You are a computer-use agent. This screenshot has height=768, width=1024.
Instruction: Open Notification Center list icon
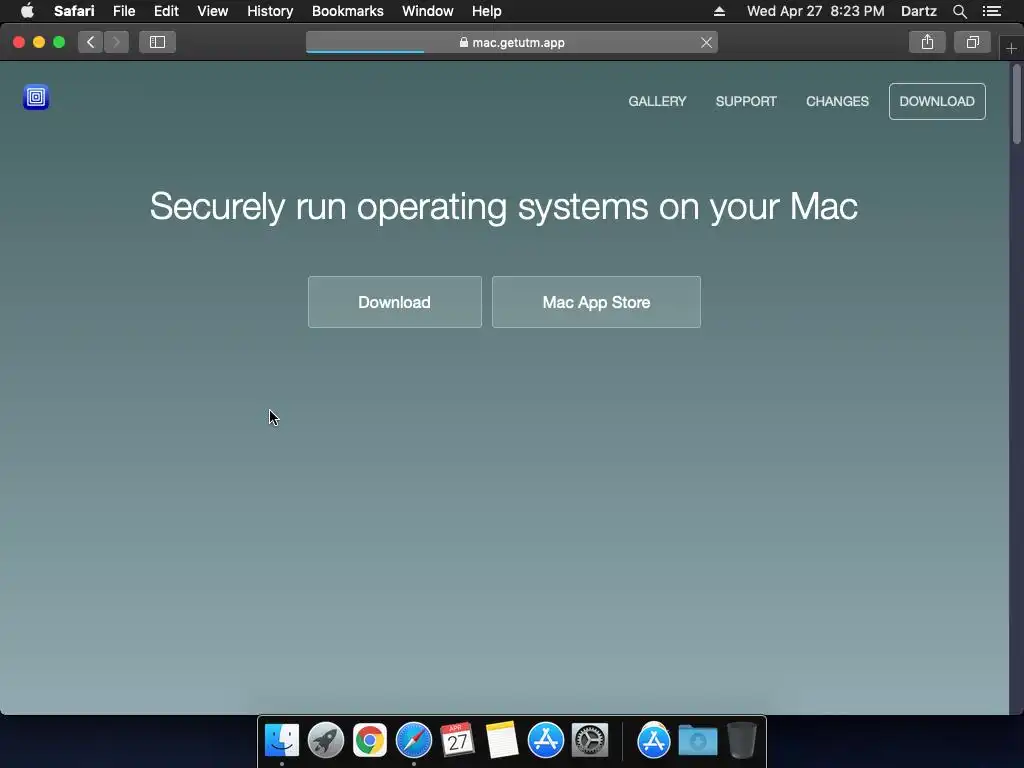[992, 11]
